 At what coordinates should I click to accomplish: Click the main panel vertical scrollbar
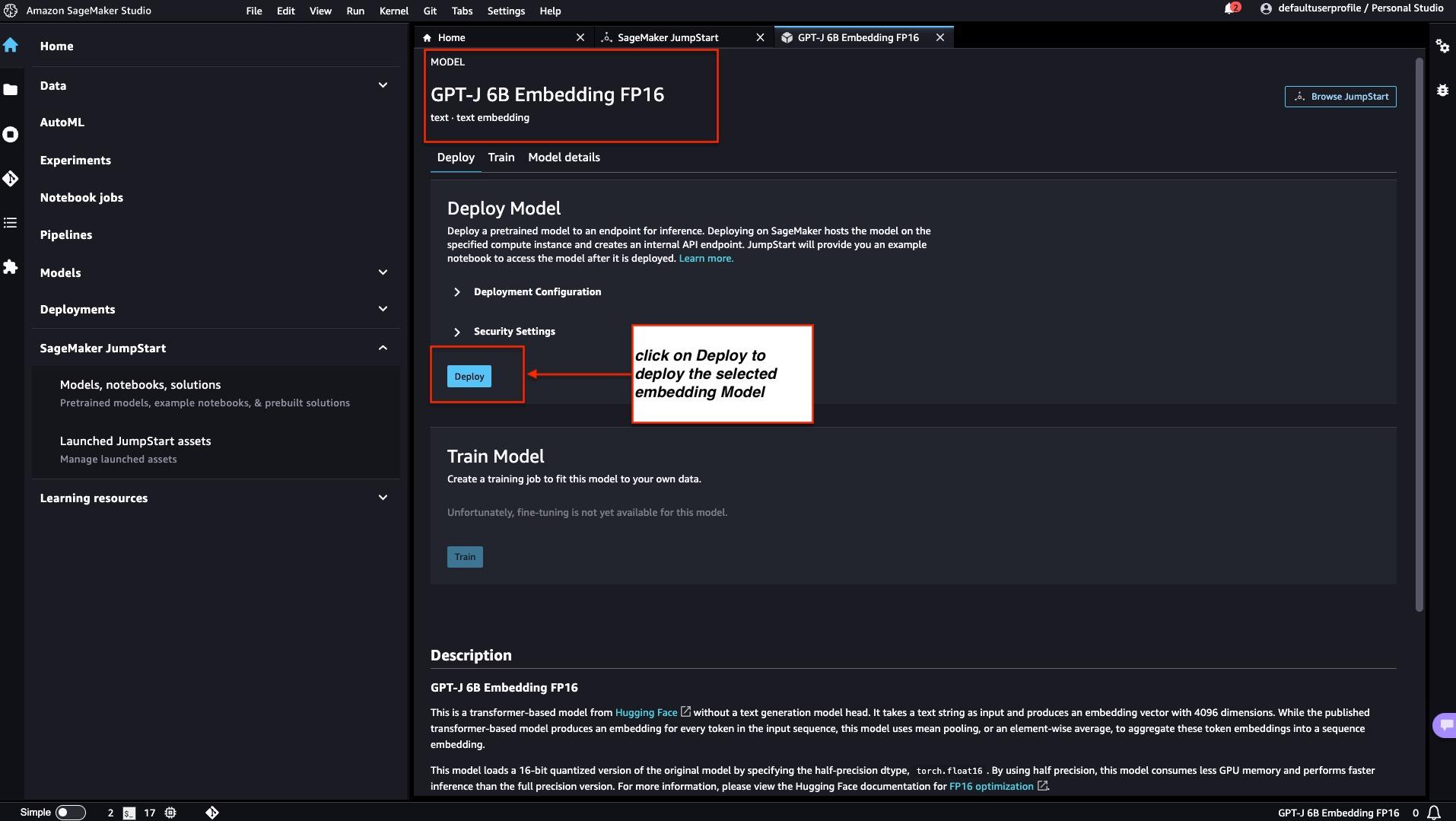click(x=1419, y=335)
